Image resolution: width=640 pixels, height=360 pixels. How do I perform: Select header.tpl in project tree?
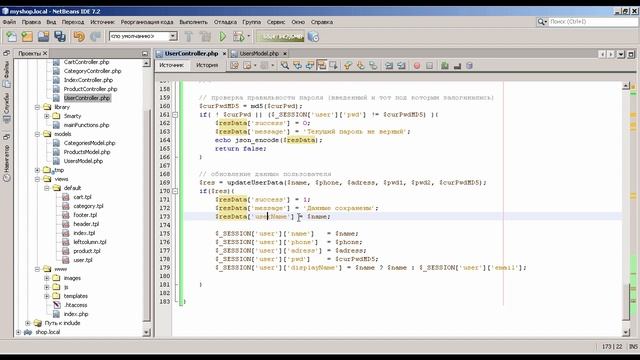86,224
